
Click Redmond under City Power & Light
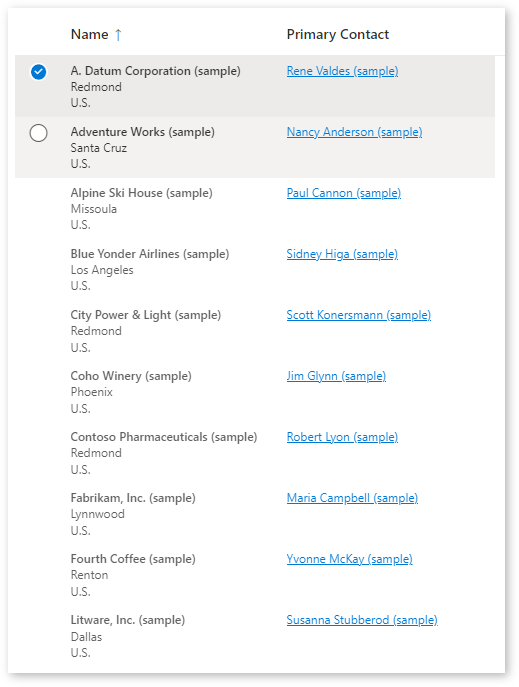(x=96, y=331)
